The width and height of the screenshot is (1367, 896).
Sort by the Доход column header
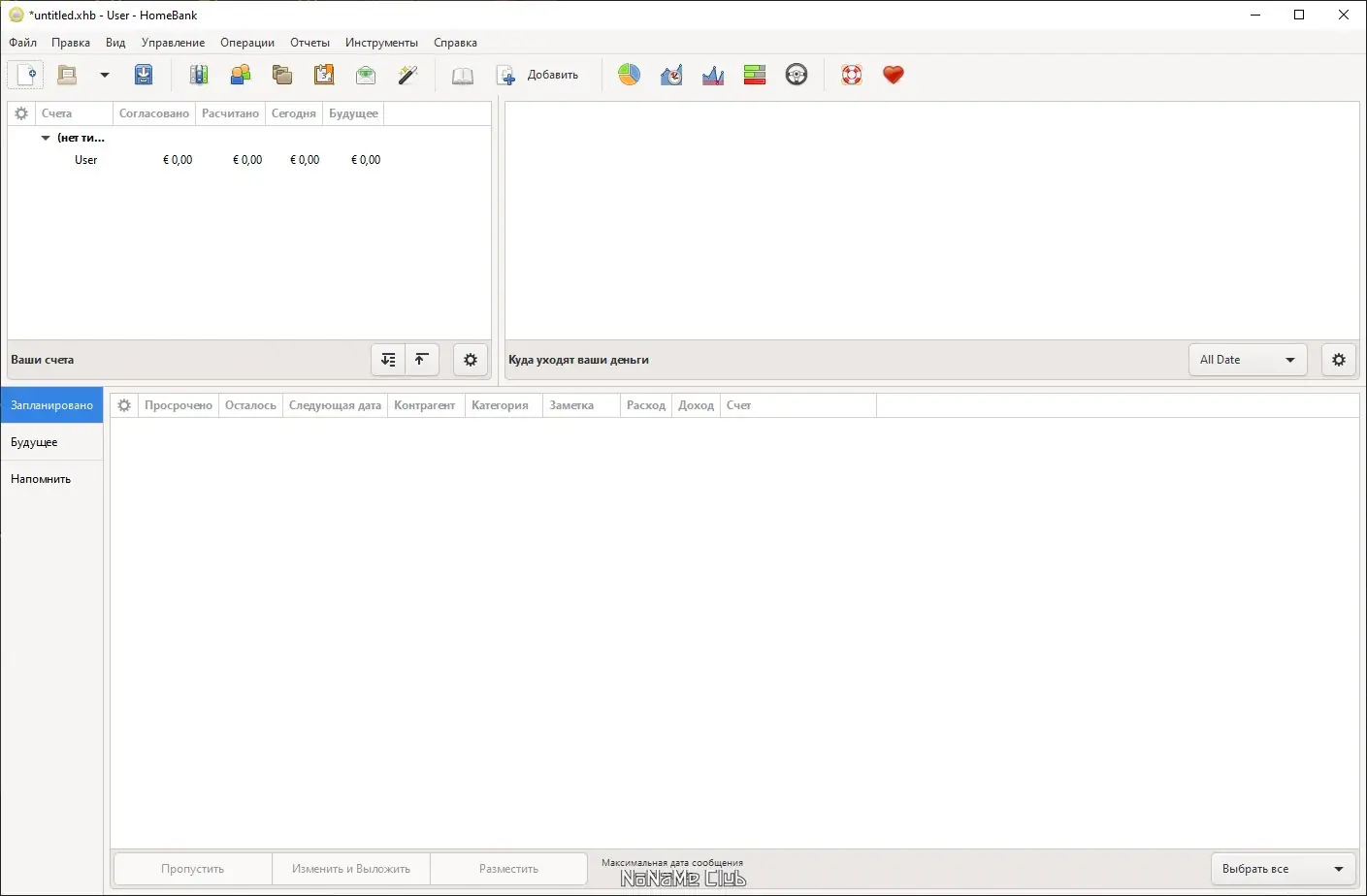pyautogui.click(x=696, y=405)
